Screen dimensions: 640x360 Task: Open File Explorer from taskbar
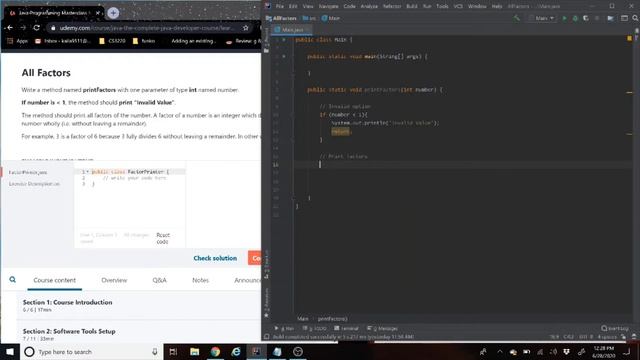point(194,351)
